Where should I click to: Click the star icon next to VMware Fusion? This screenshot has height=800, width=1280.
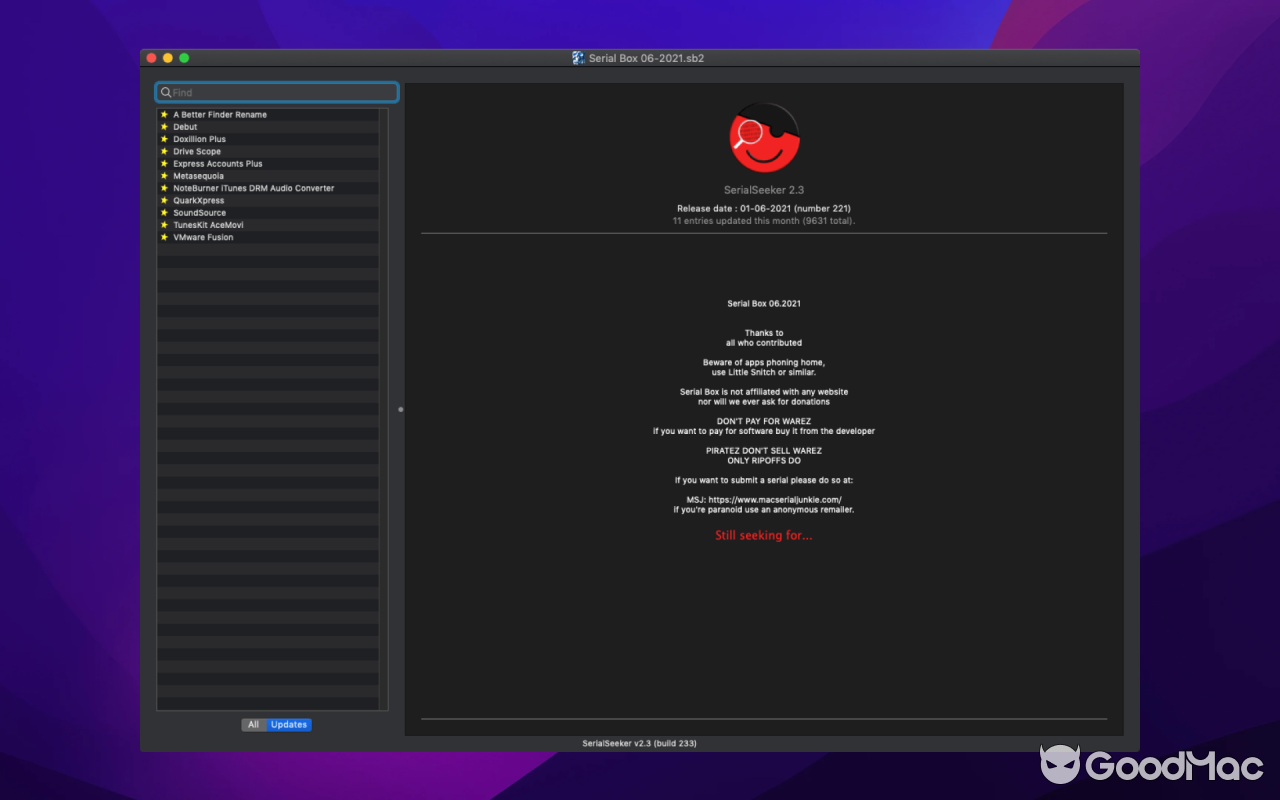point(164,237)
